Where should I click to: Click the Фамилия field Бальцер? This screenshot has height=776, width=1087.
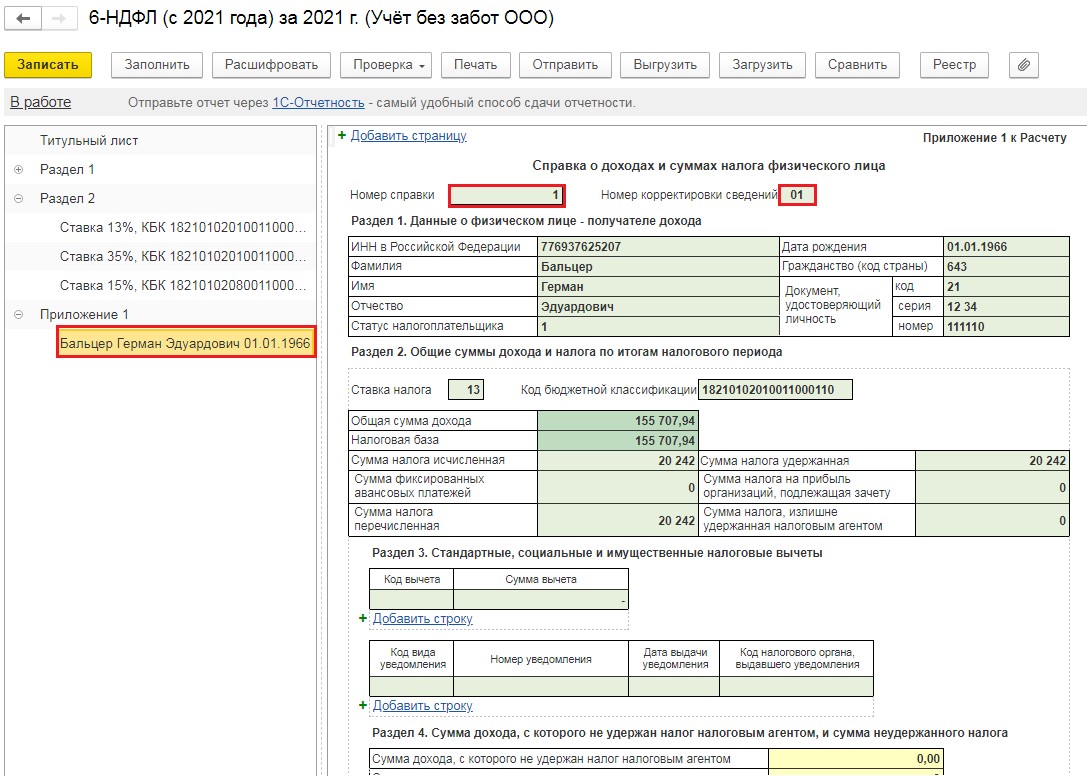(658, 266)
